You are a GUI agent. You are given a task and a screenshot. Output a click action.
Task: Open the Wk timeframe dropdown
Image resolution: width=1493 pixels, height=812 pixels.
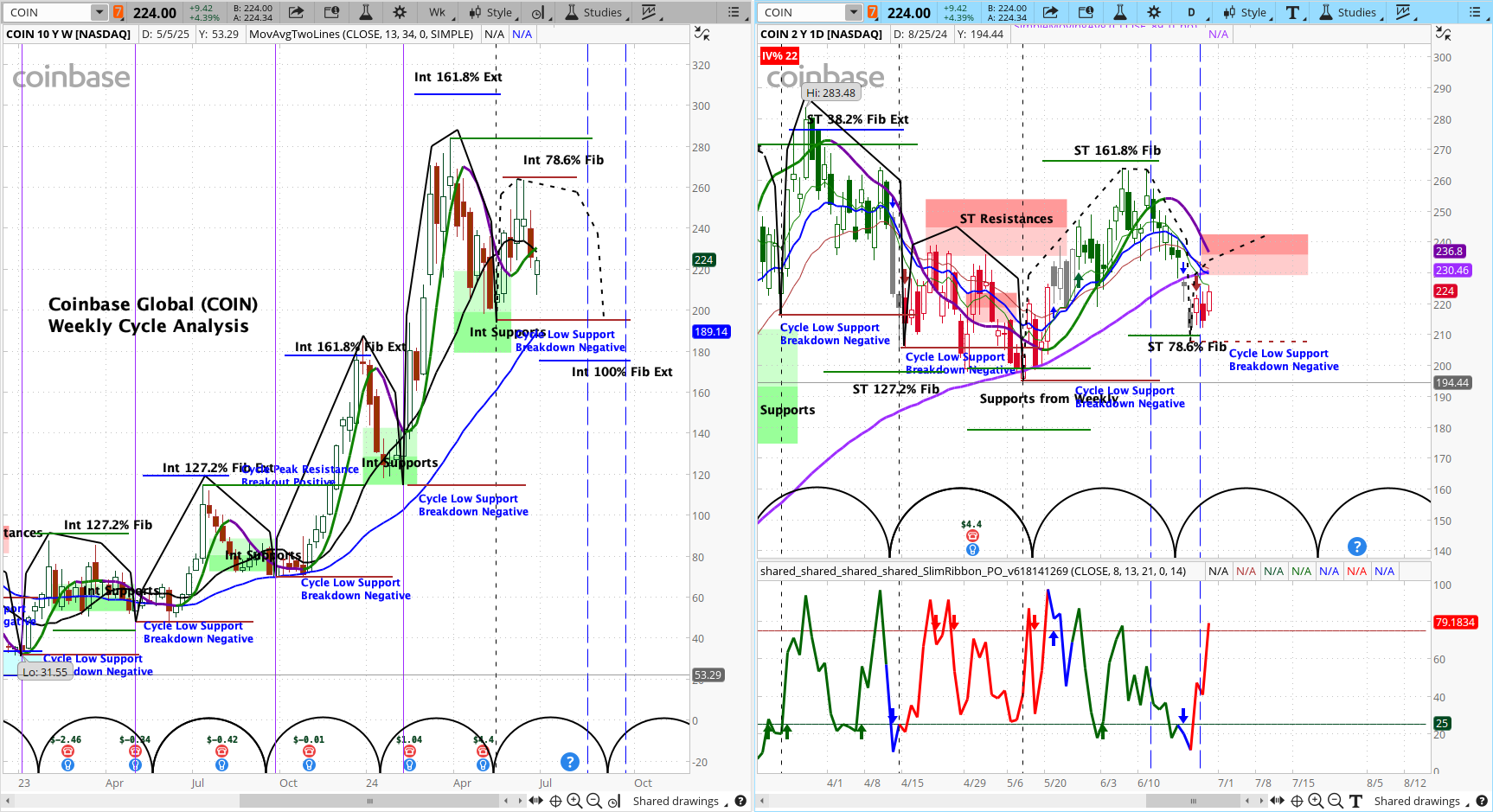click(x=438, y=12)
